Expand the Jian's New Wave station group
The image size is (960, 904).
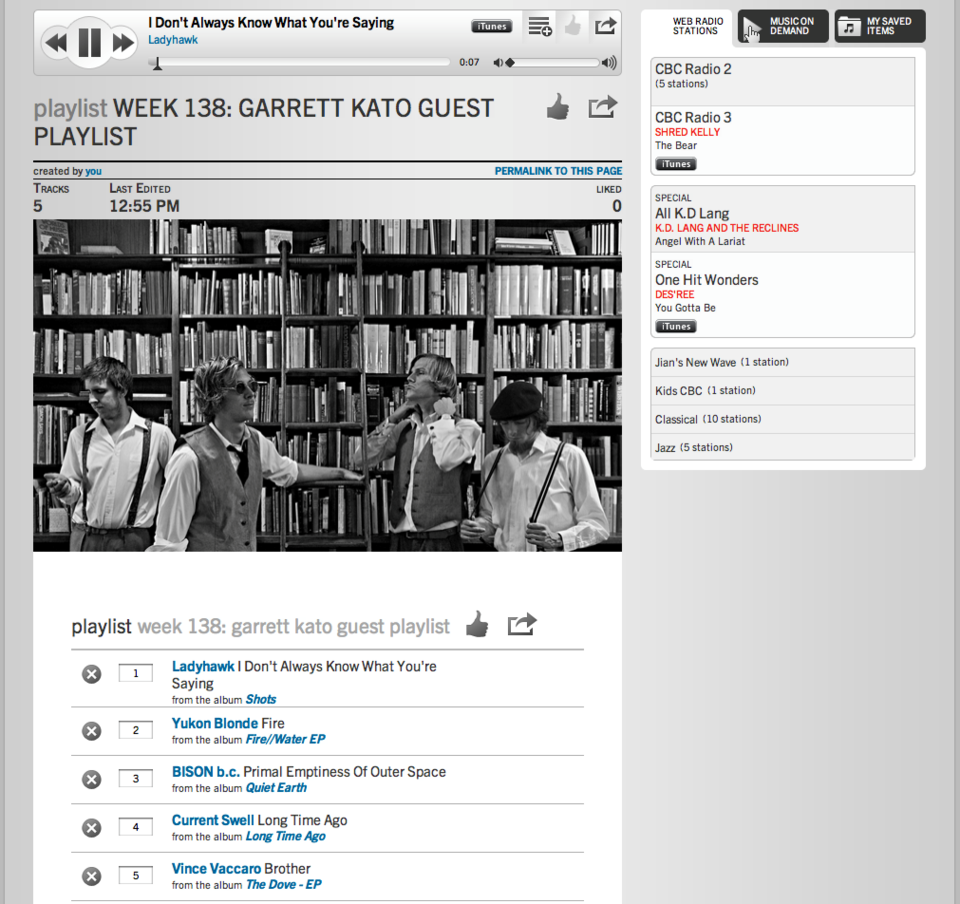[782, 362]
